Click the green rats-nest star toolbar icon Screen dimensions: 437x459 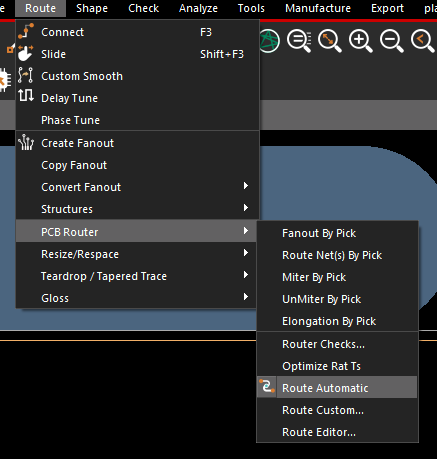coord(269,41)
